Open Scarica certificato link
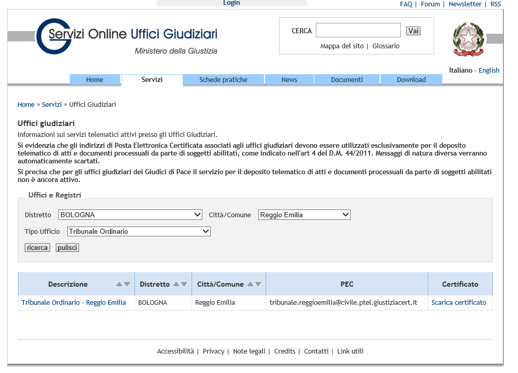The image size is (518, 373). (459, 302)
